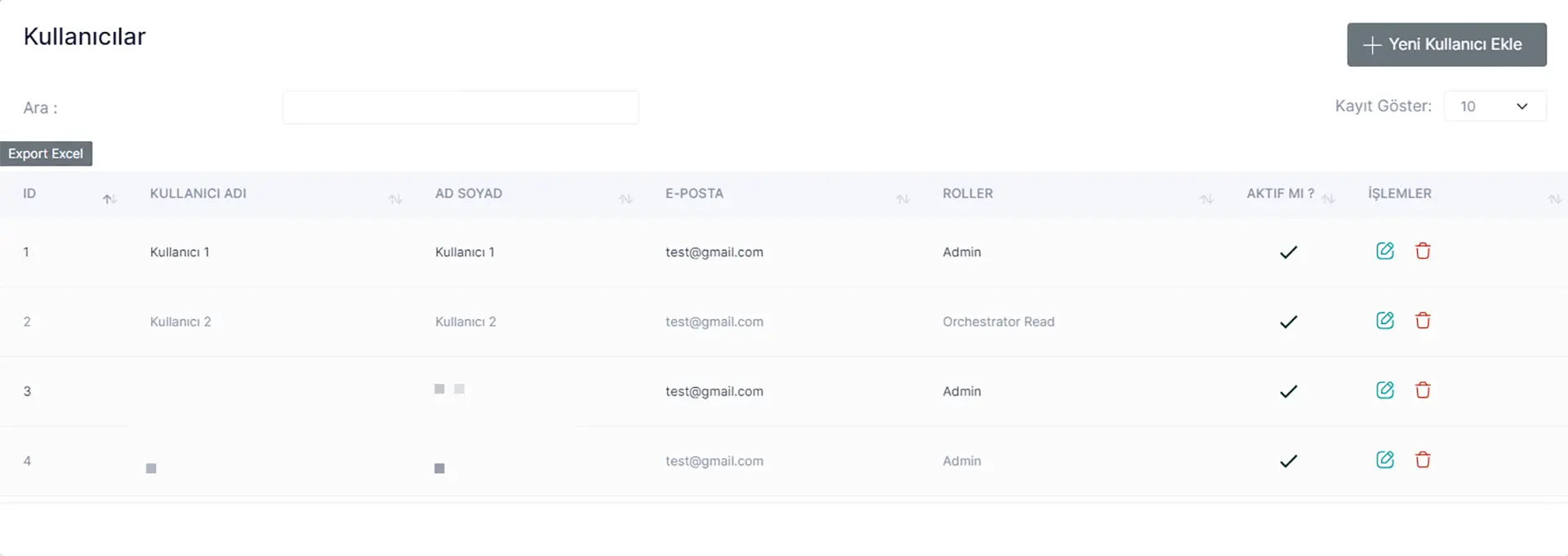Sort by Kullanıcı Adı column arrows

pyautogui.click(x=395, y=199)
